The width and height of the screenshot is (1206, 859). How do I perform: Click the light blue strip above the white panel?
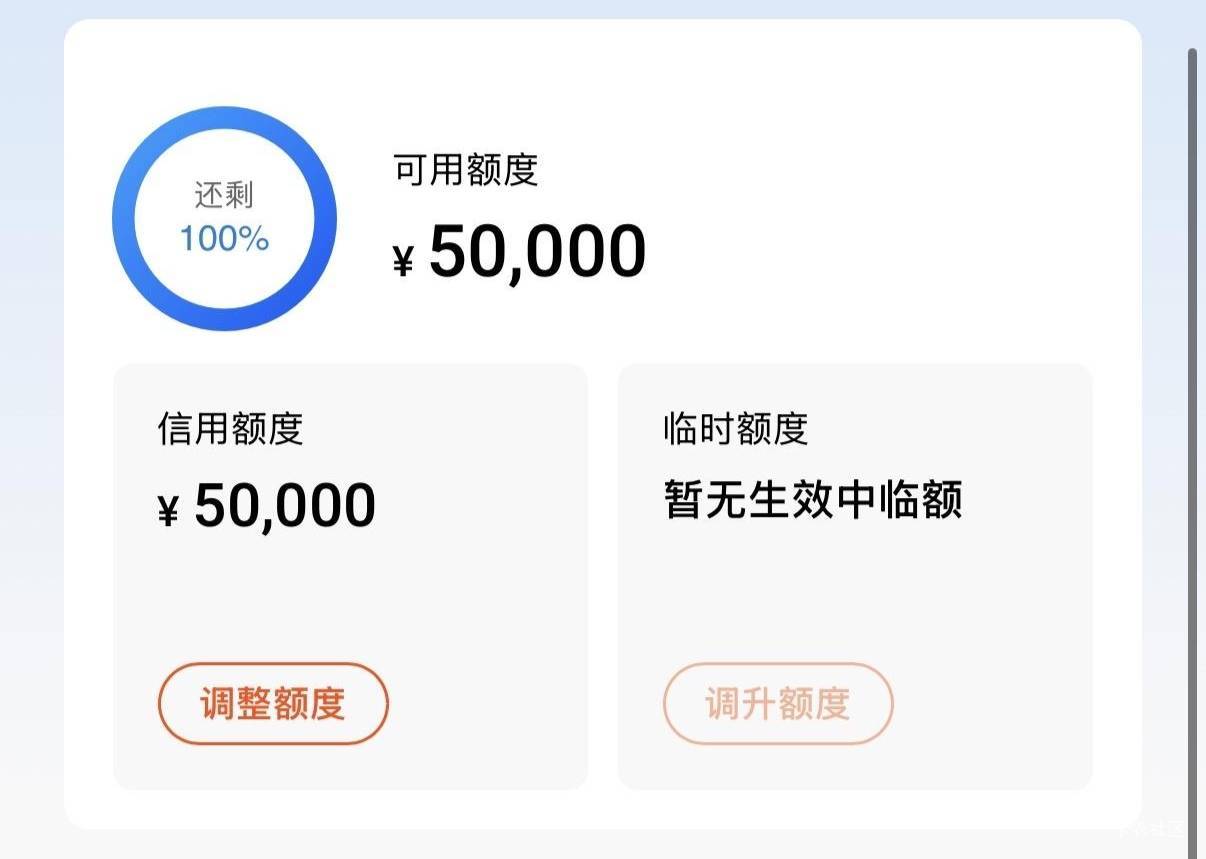(x=600, y=9)
